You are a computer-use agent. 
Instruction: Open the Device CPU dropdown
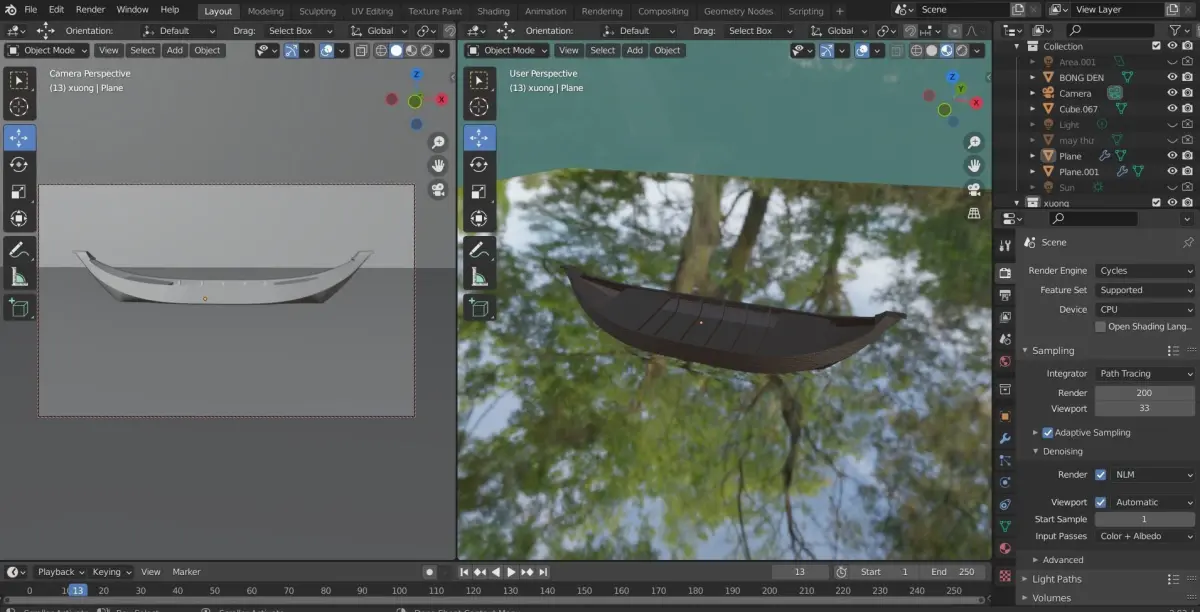1145,309
